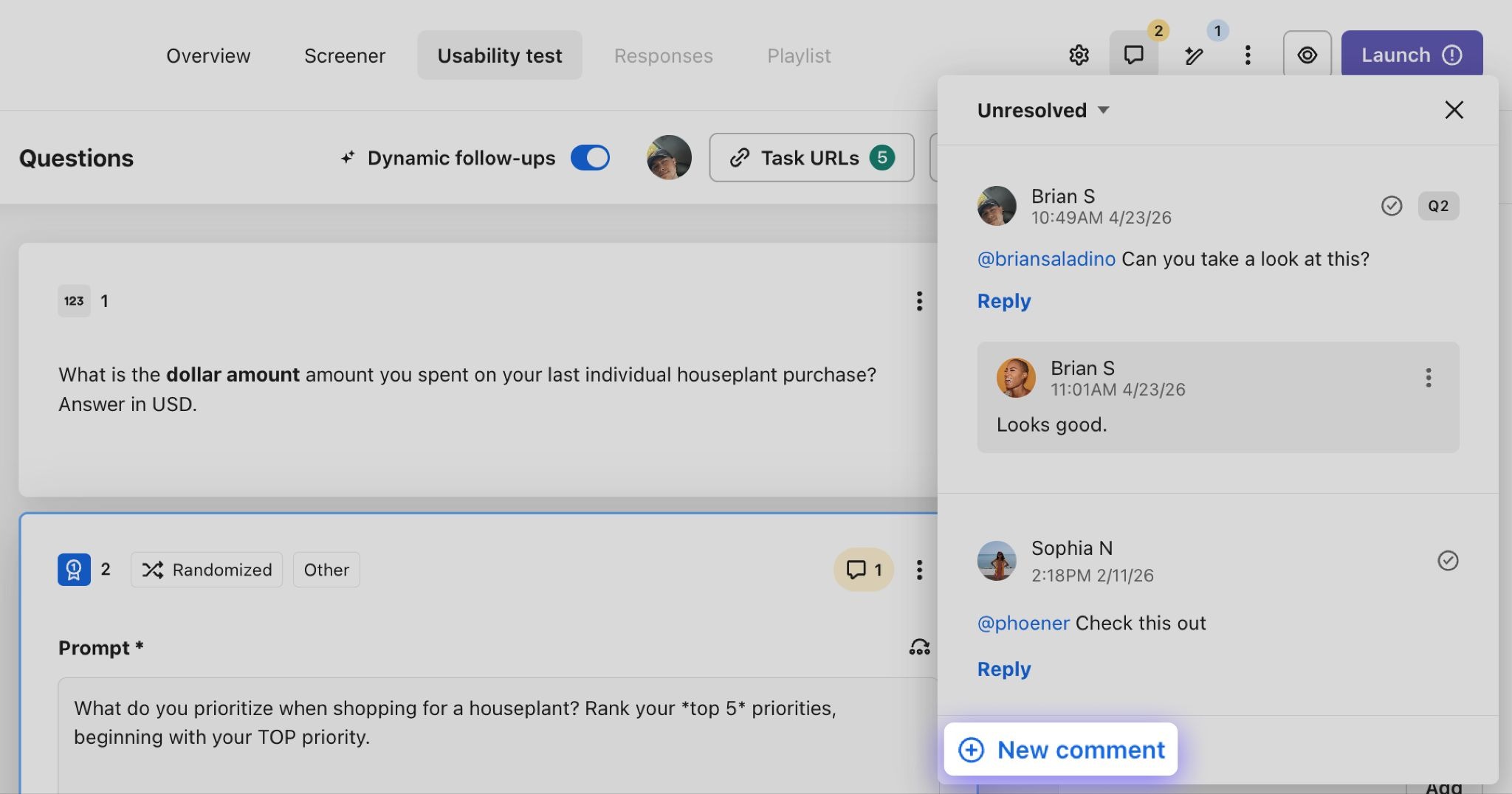Click the eye preview icon
The image size is (1512, 794).
pos(1307,55)
